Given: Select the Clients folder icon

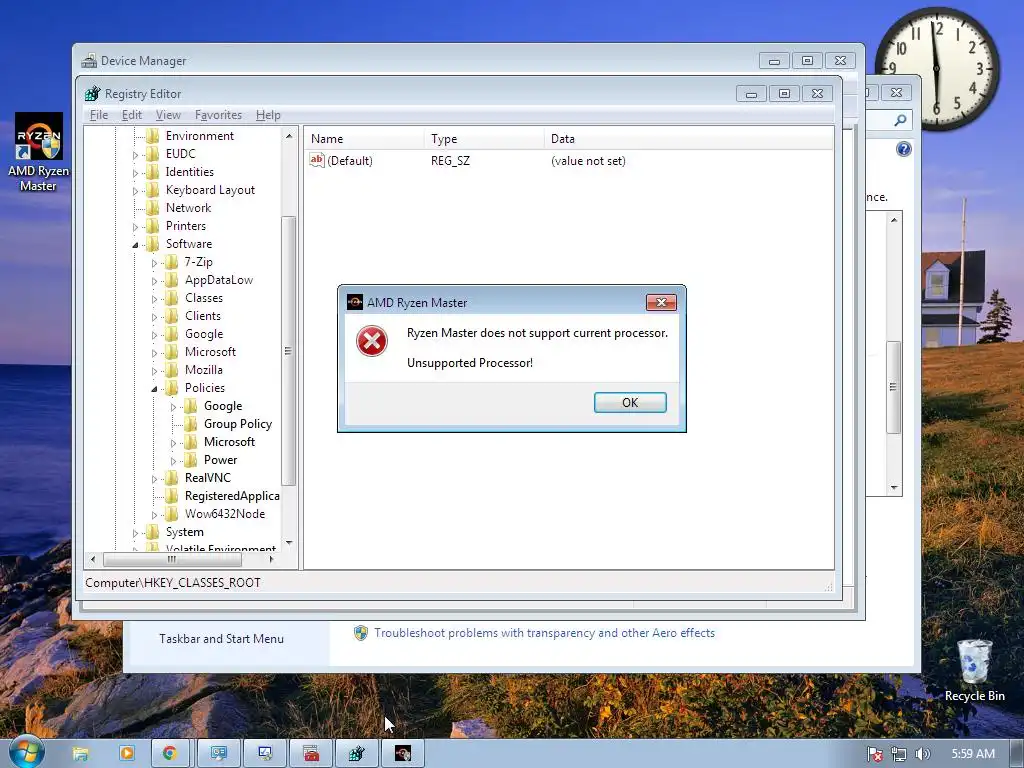Looking at the screenshot, I should (172, 315).
